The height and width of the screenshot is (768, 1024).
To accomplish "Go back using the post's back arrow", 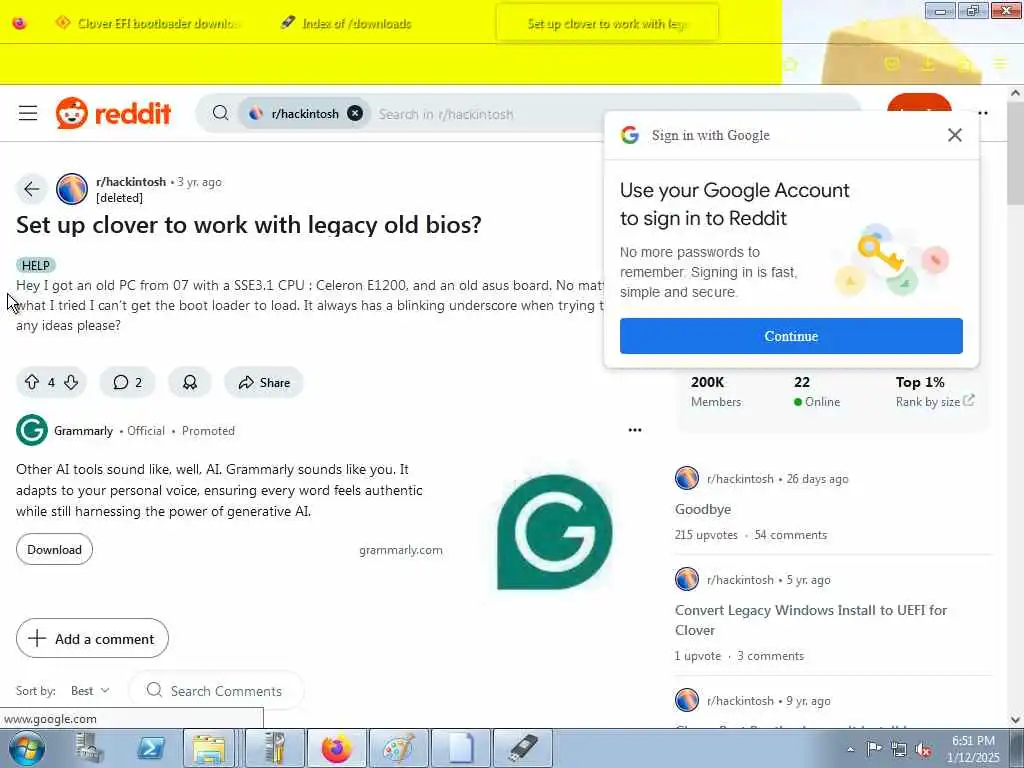I will click(31, 189).
